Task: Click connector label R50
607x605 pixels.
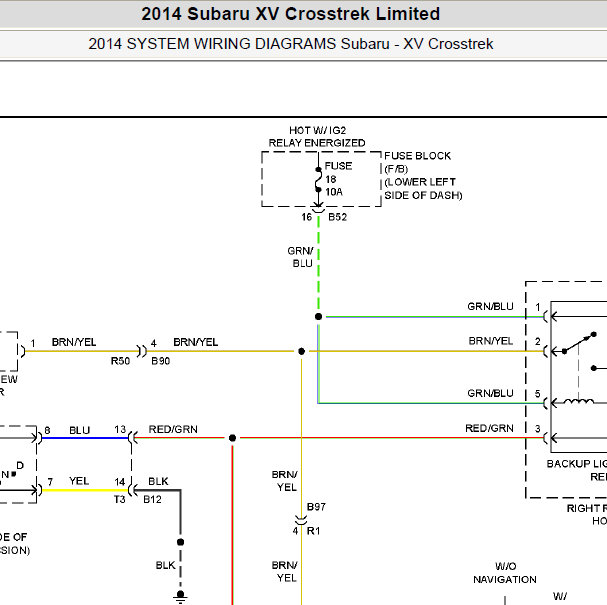Action: (120, 361)
